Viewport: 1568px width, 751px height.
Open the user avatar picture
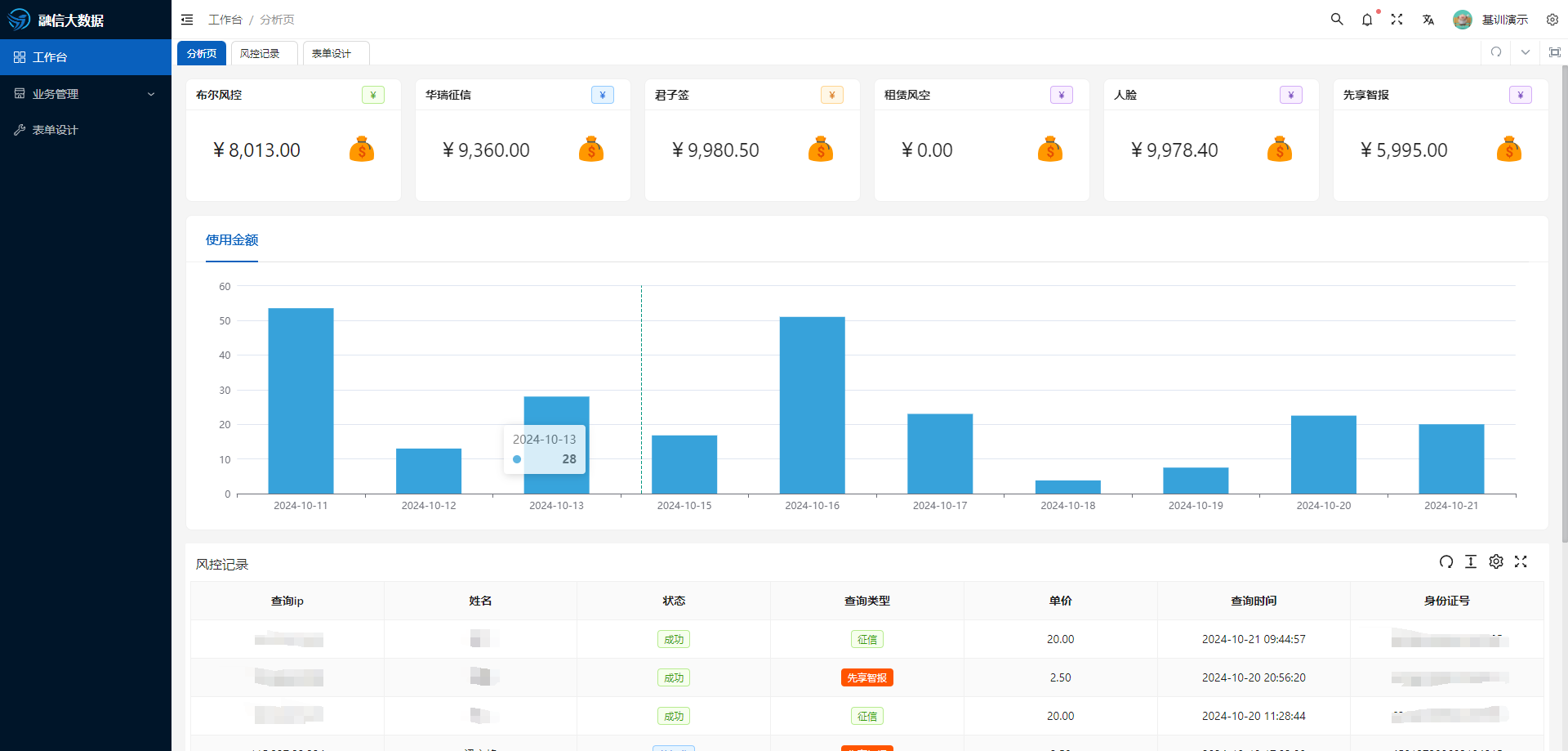click(x=1463, y=20)
